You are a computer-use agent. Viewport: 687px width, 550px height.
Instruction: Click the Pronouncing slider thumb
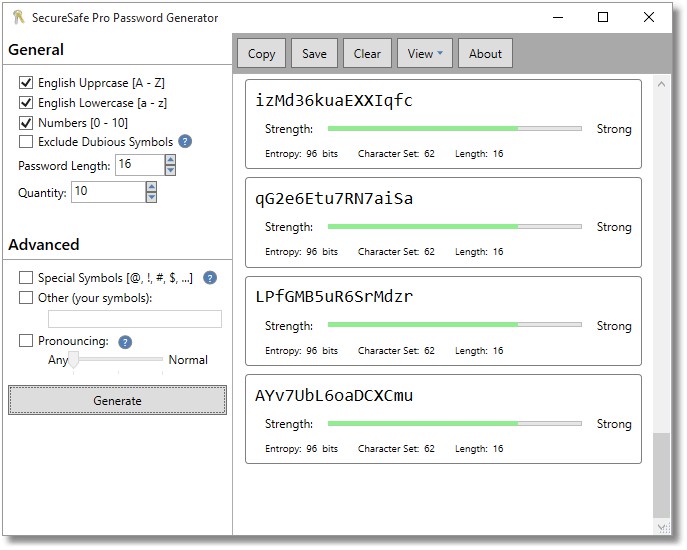(73, 359)
